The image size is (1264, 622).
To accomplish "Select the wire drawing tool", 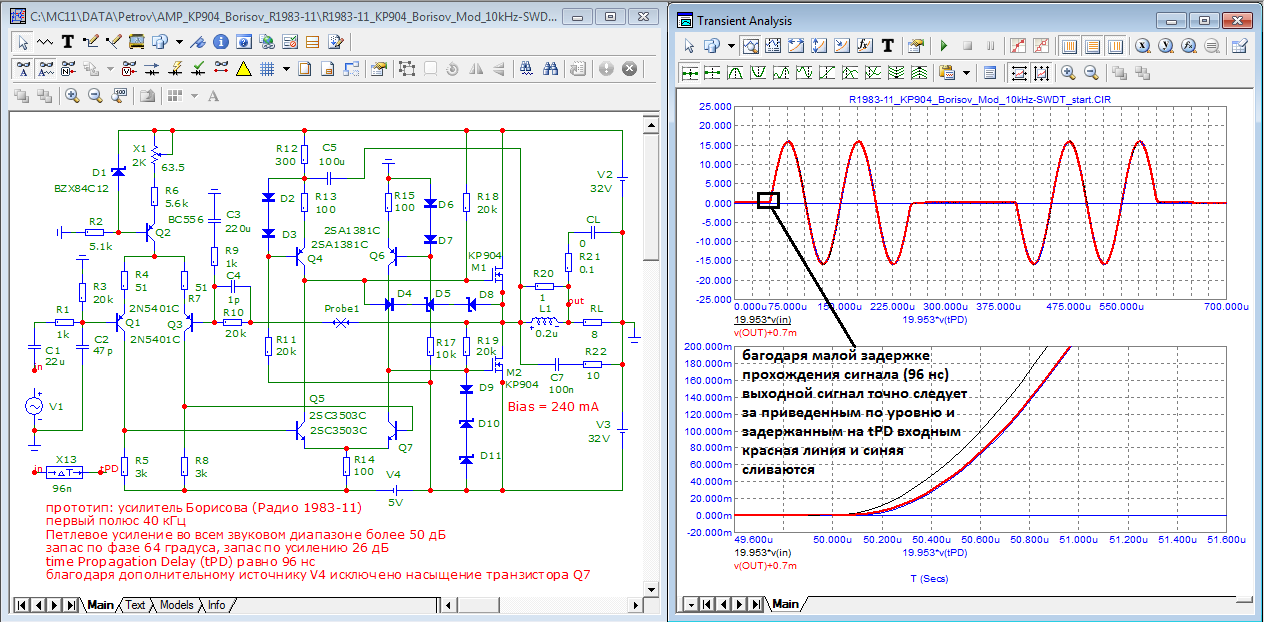I will pos(91,42).
